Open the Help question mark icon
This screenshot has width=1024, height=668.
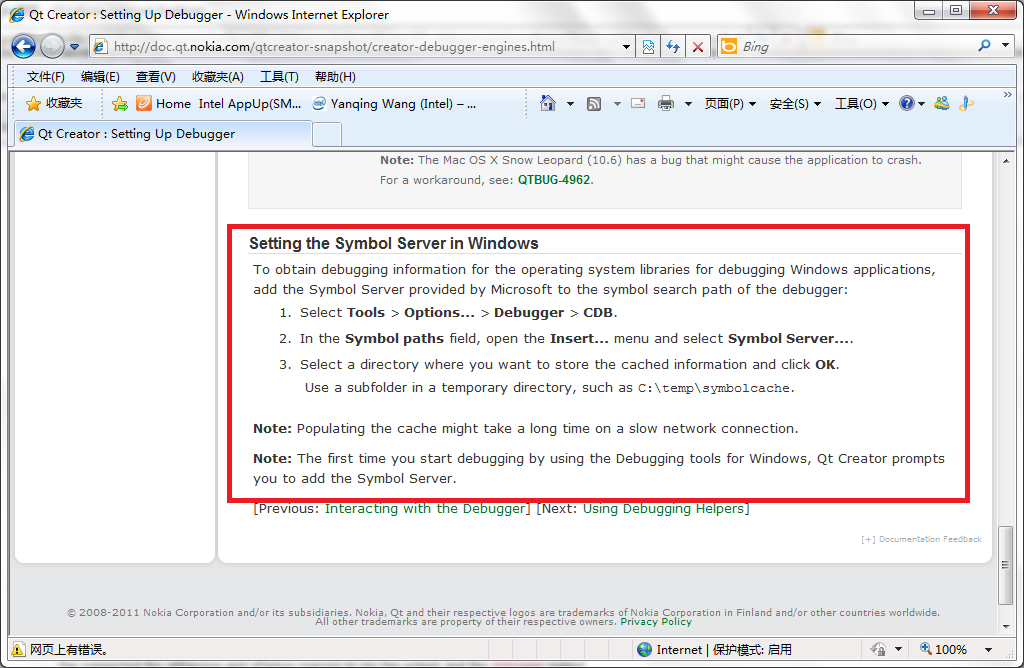click(906, 103)
